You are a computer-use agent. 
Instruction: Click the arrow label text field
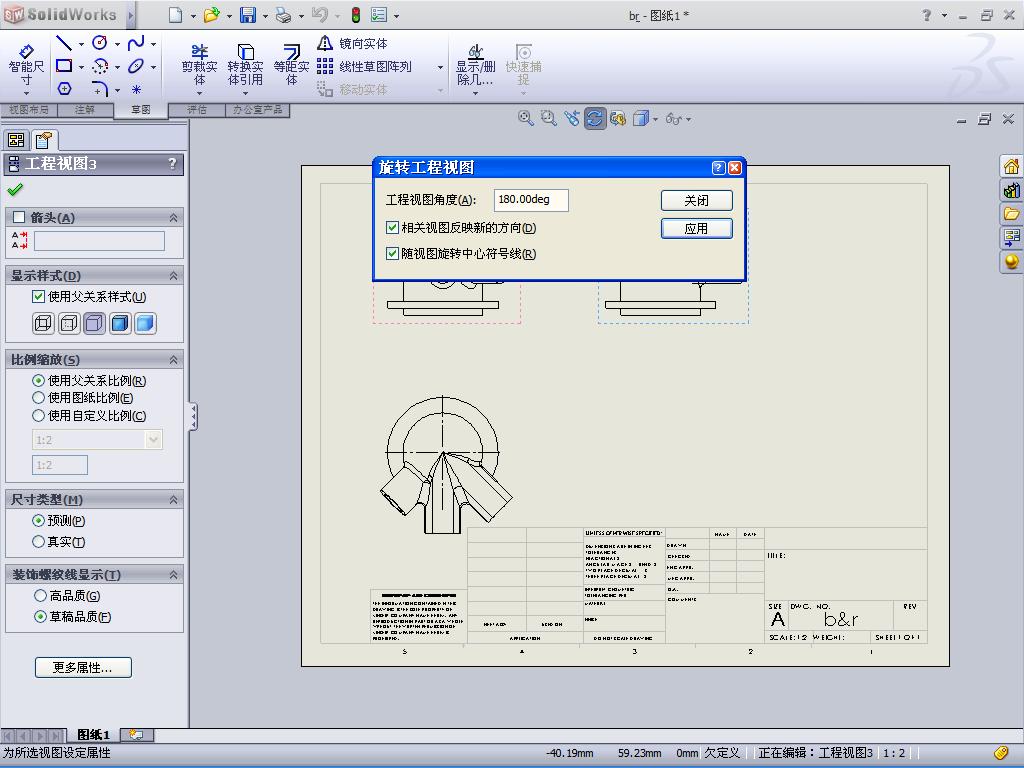99,241
